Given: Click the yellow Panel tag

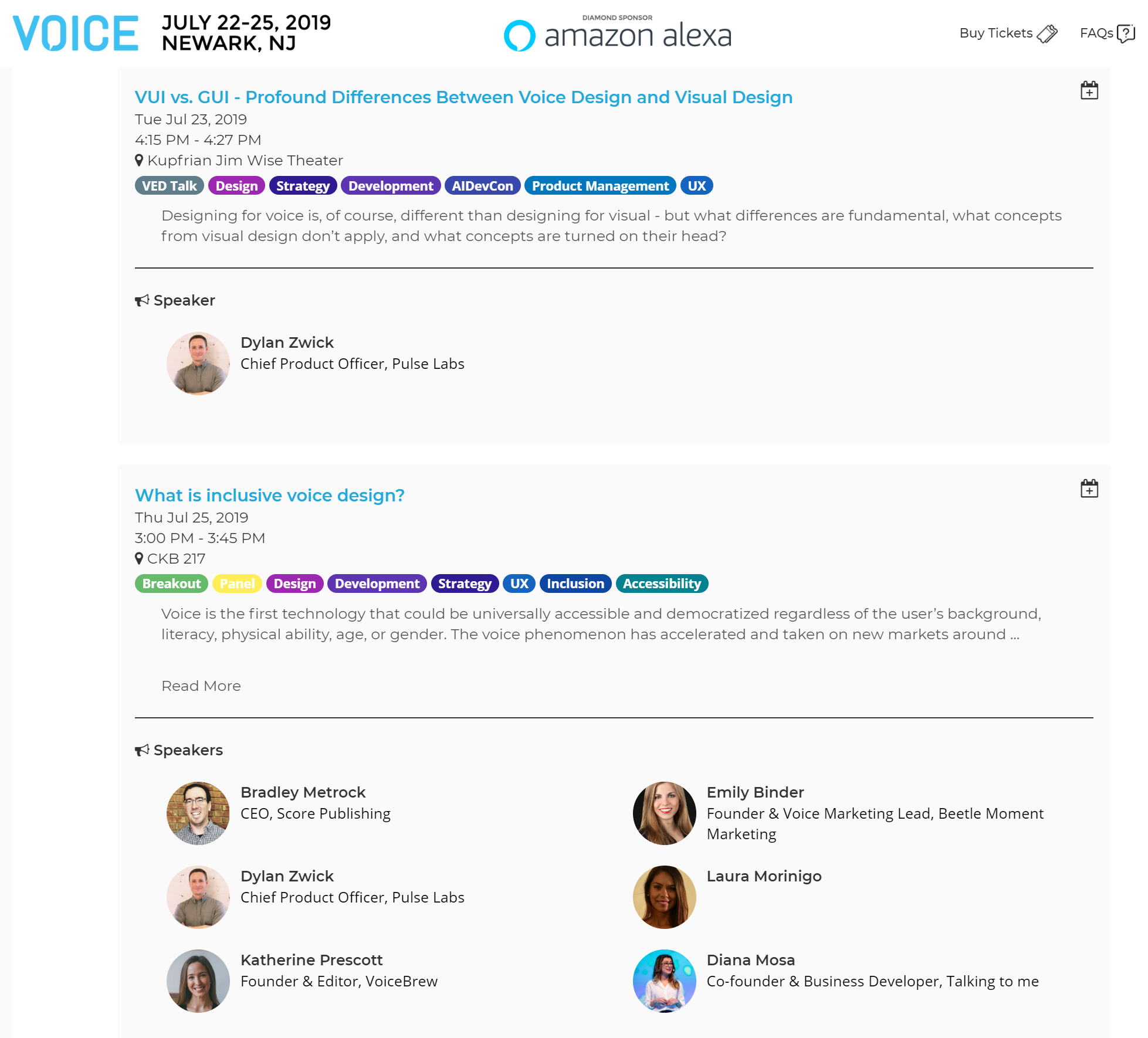Looking at the screenshot, I should pos(237,584).
